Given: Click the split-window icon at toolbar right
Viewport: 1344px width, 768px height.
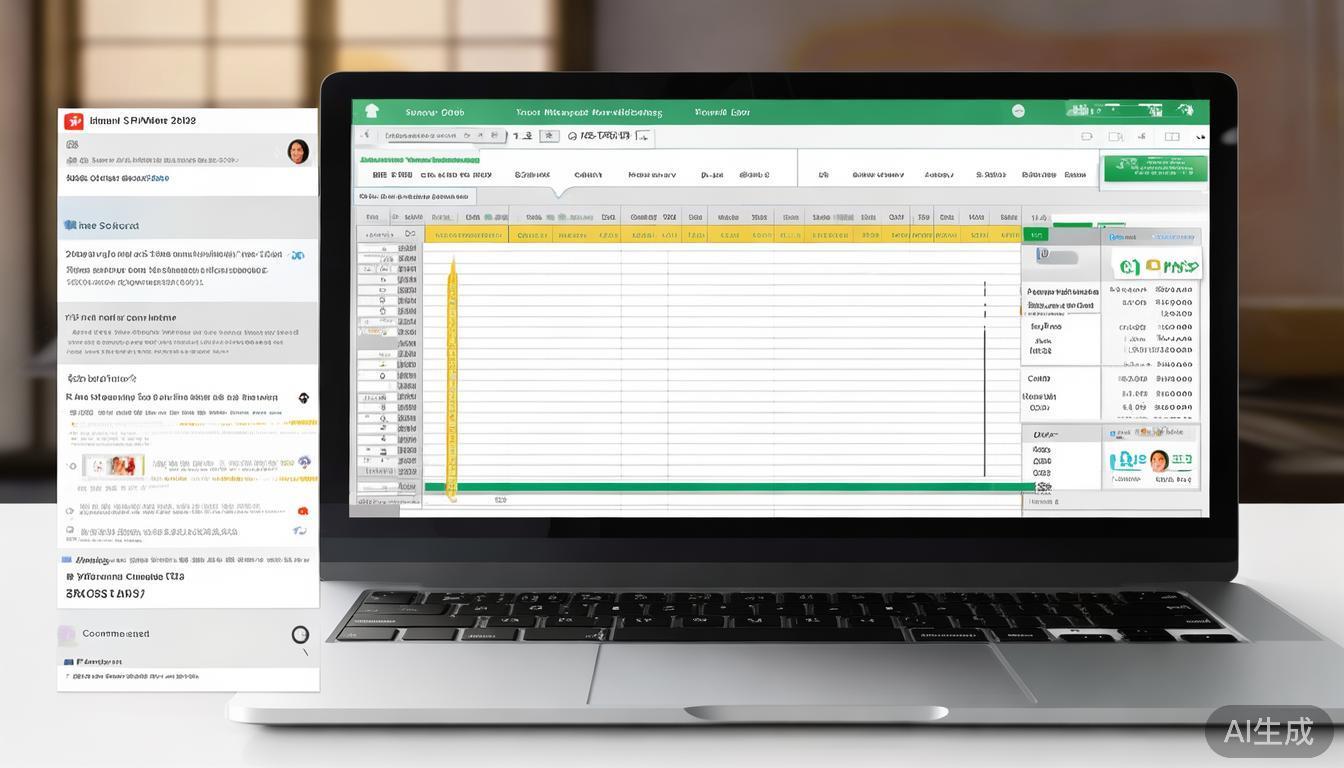Looking at the screenshot, I should [1172, 136].
